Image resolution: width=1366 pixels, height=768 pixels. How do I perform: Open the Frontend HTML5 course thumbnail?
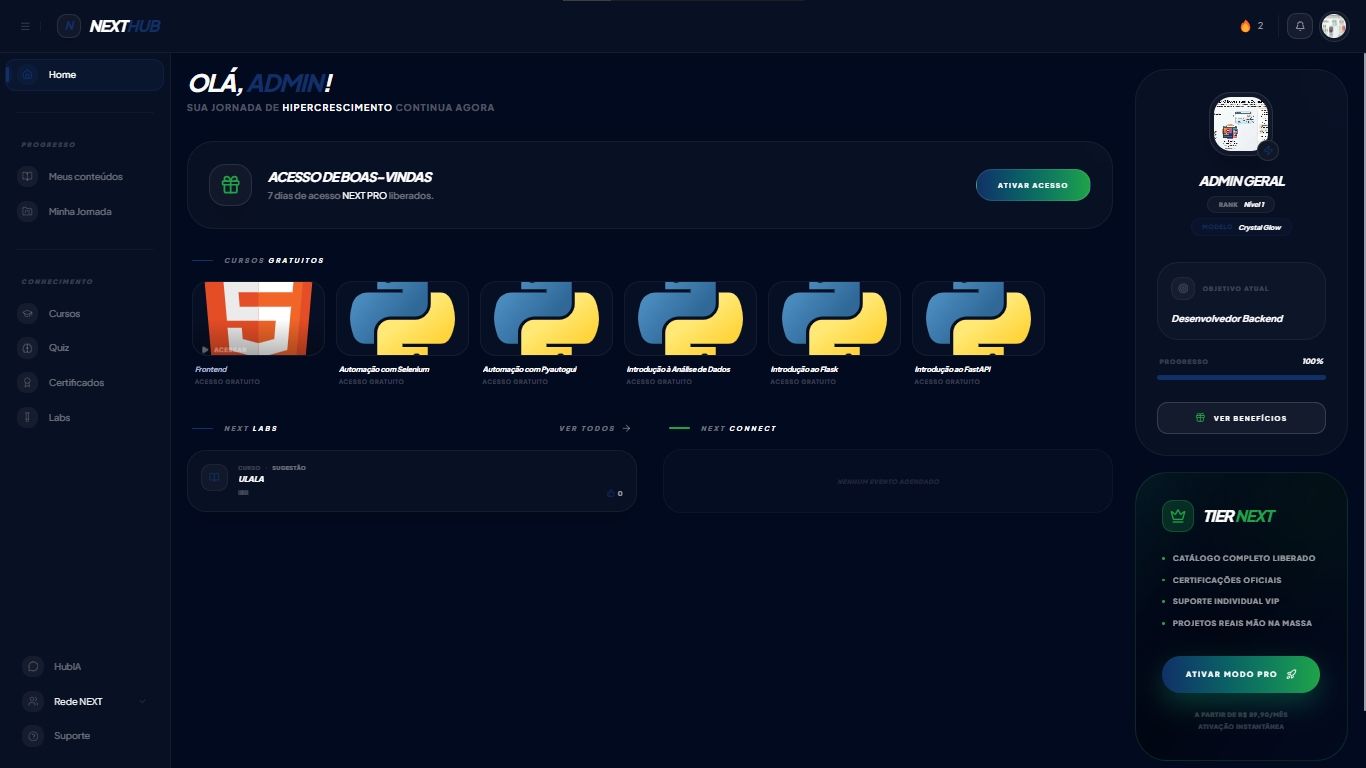[258, 318]
